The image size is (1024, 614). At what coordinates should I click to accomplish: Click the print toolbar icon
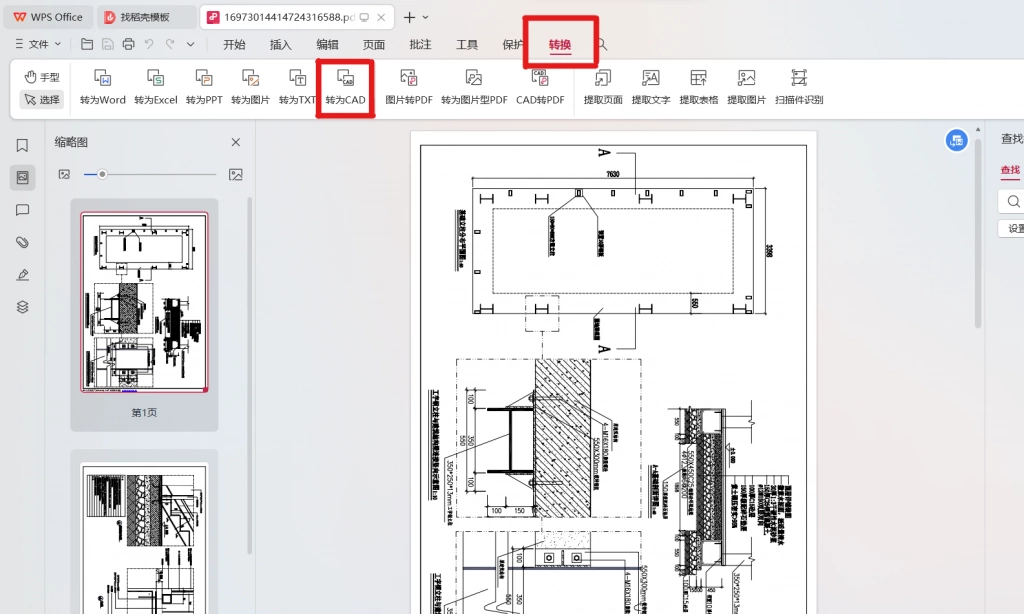tap(129, 44)
